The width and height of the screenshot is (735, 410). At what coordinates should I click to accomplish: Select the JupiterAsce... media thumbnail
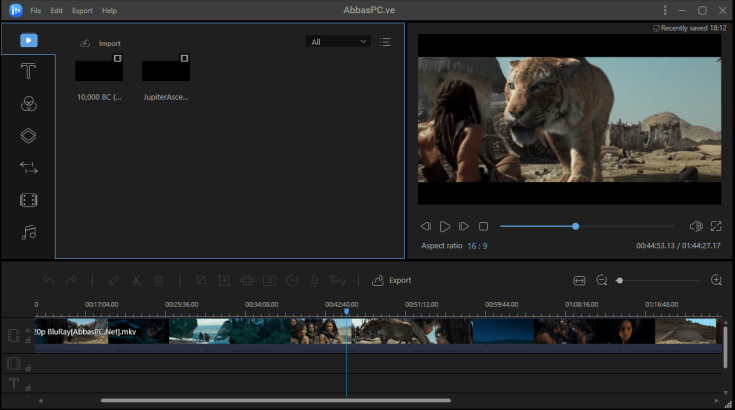(167, 70)
